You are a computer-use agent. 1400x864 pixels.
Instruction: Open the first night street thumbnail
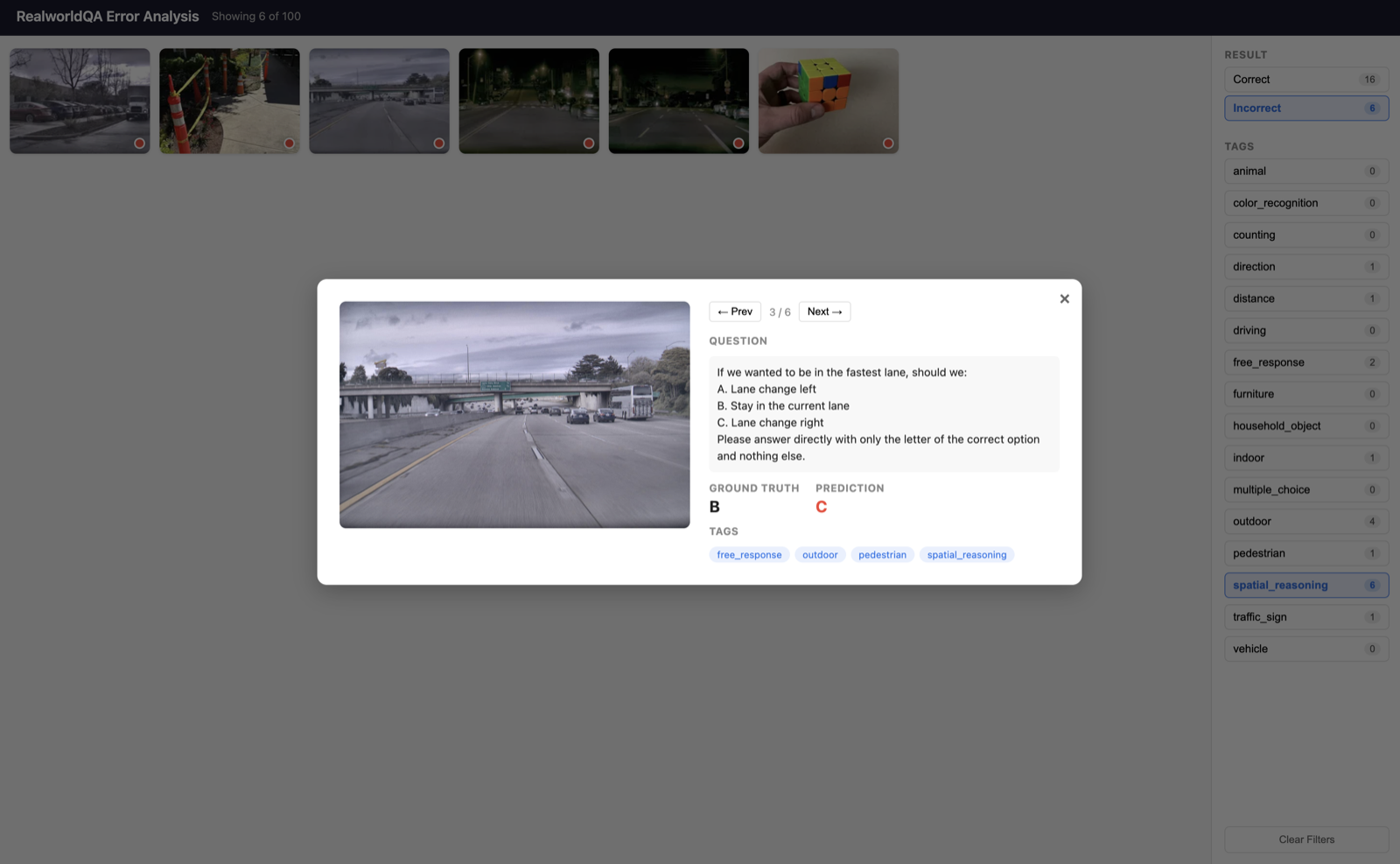pyautogui.click(x=528, y=101)
